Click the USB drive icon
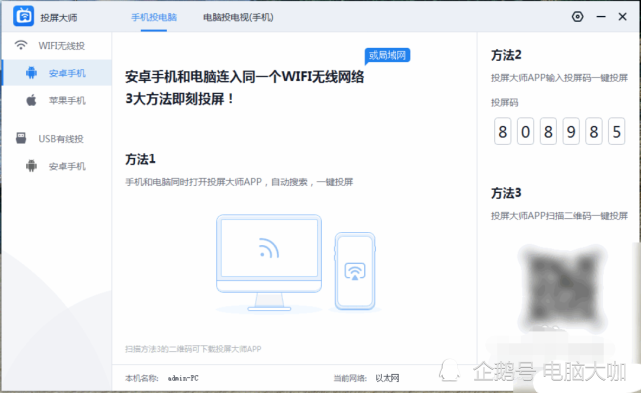 tap(21, 138)
